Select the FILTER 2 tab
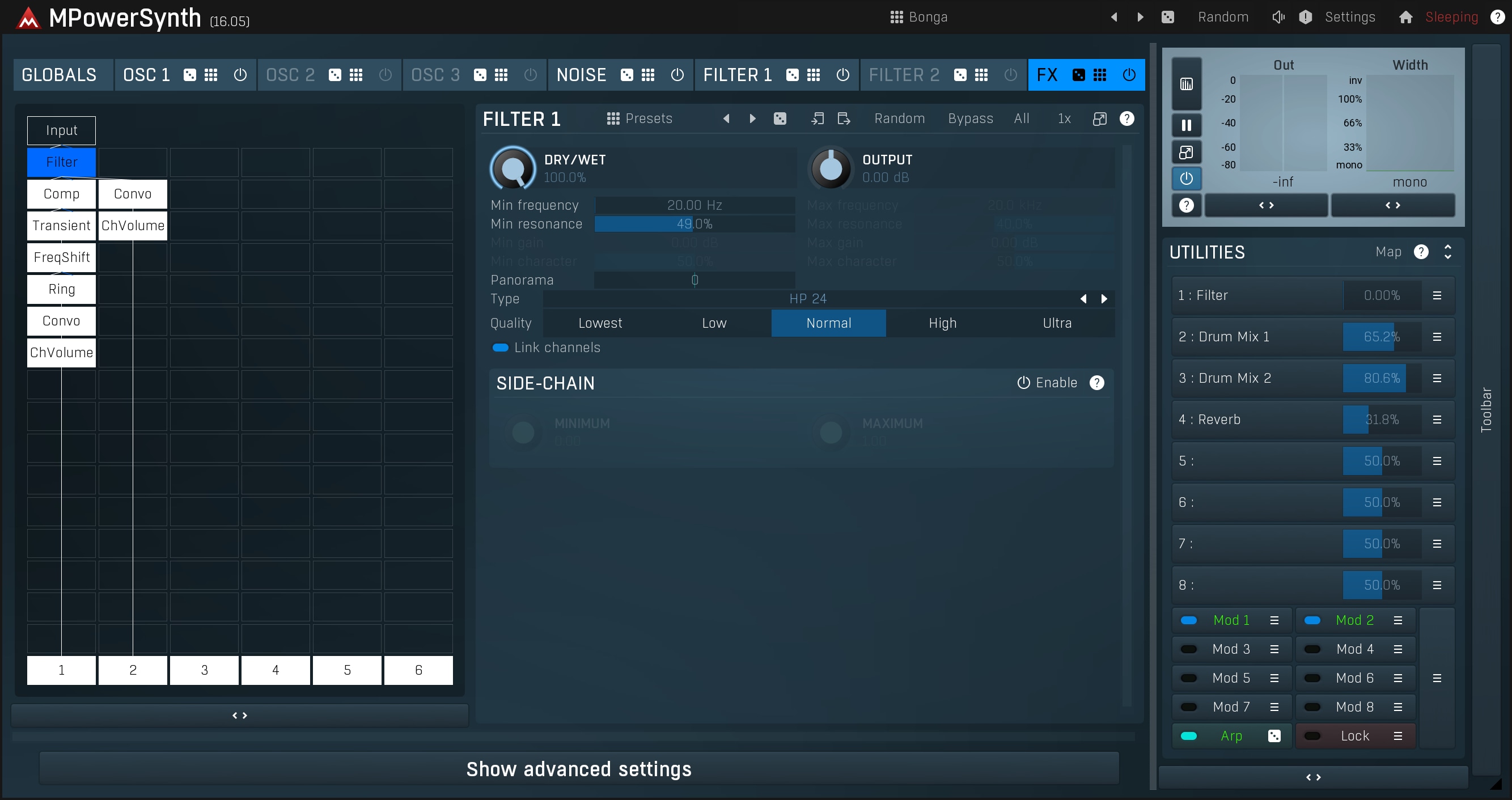 tap(904, 74)
